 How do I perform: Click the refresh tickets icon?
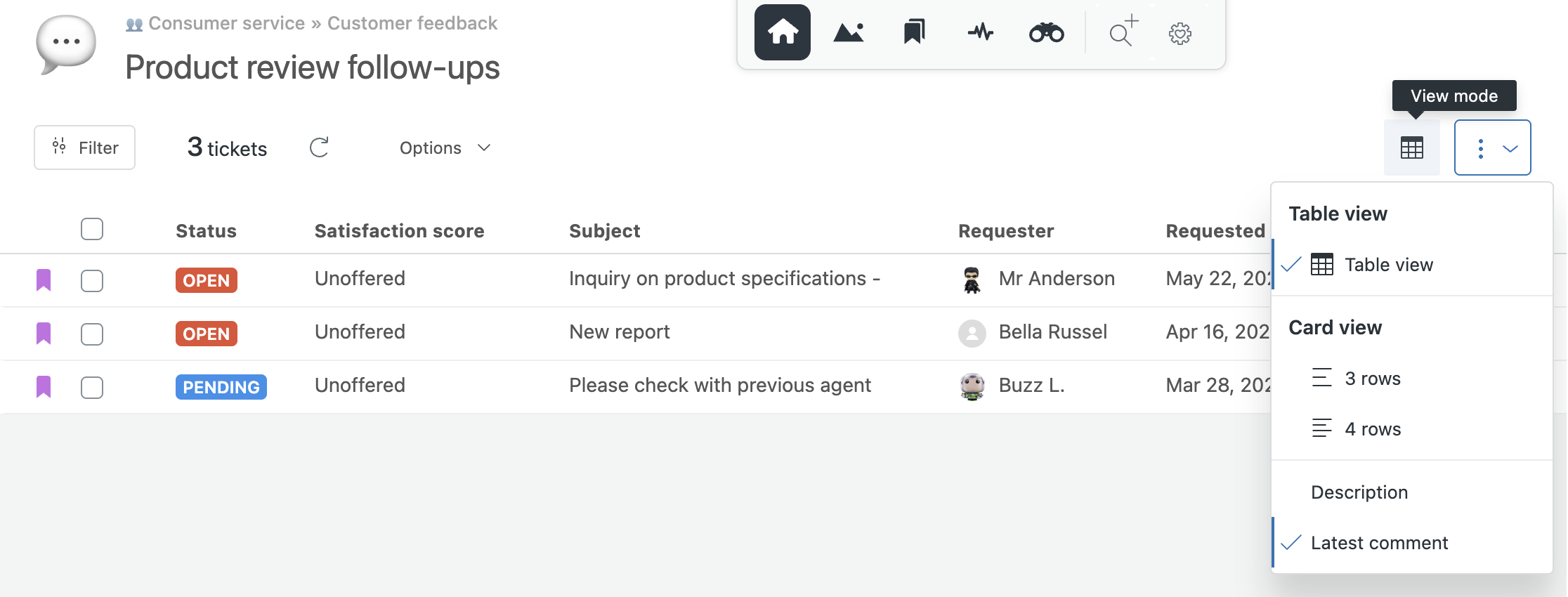pos(319,147)
